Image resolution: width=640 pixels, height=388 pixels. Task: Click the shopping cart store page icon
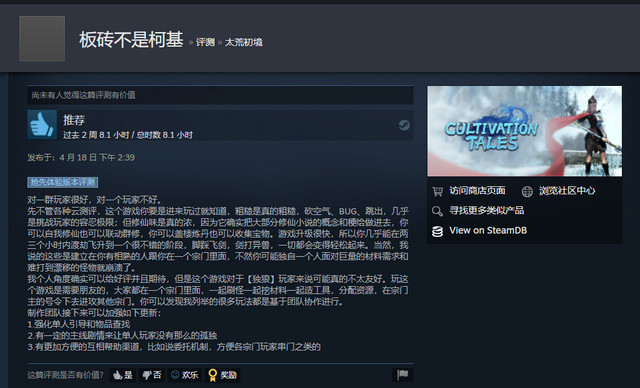pos(438,191)
